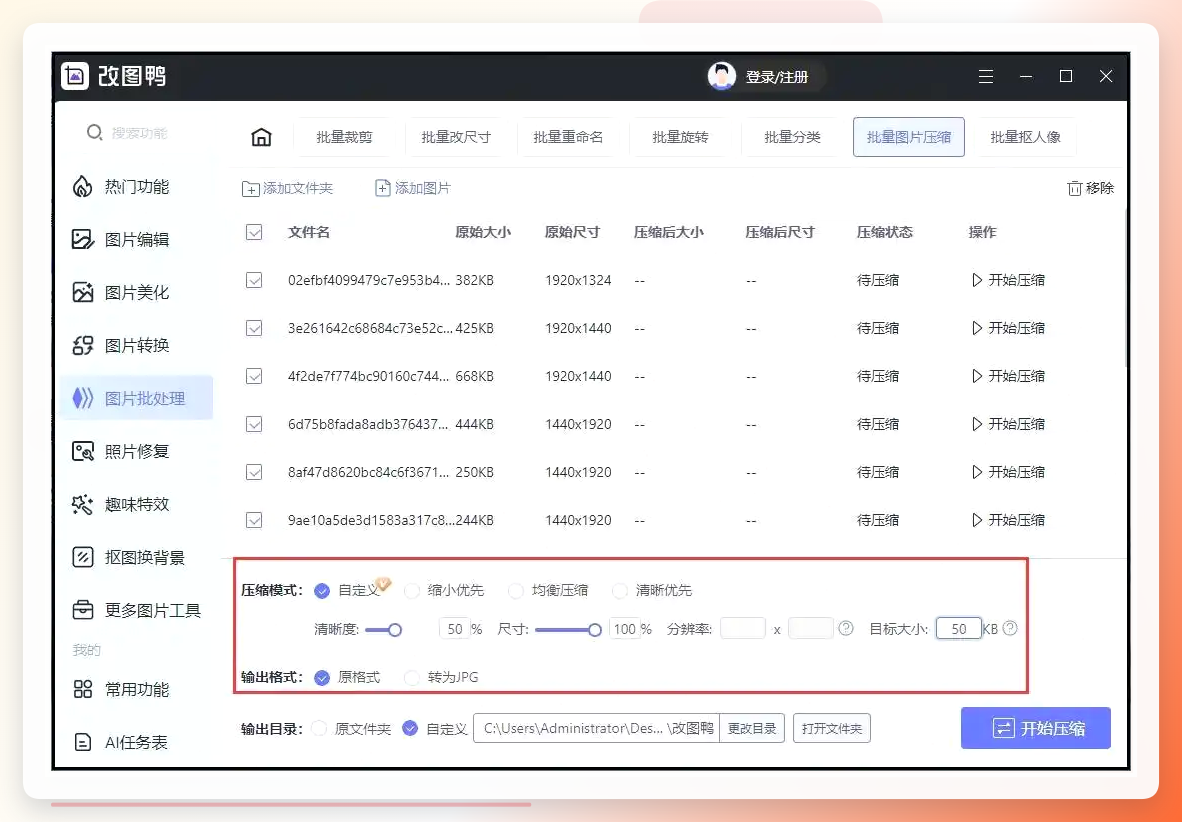Click 668KB original size cell
The image size is (1182, 822).
tap(474, 376)
